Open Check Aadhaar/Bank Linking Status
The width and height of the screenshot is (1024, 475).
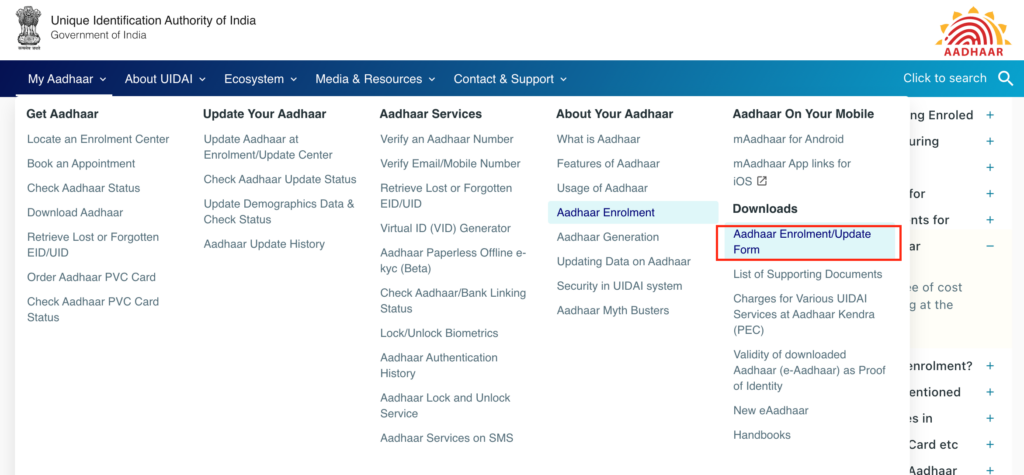pos(453,301)
